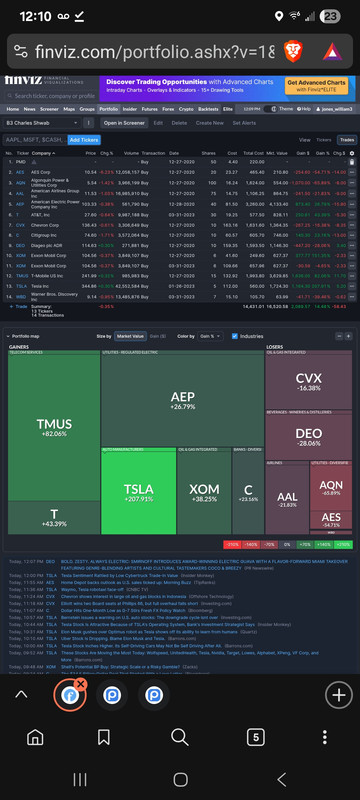
Task: Switch view to Trades
Action: point(347,140)
